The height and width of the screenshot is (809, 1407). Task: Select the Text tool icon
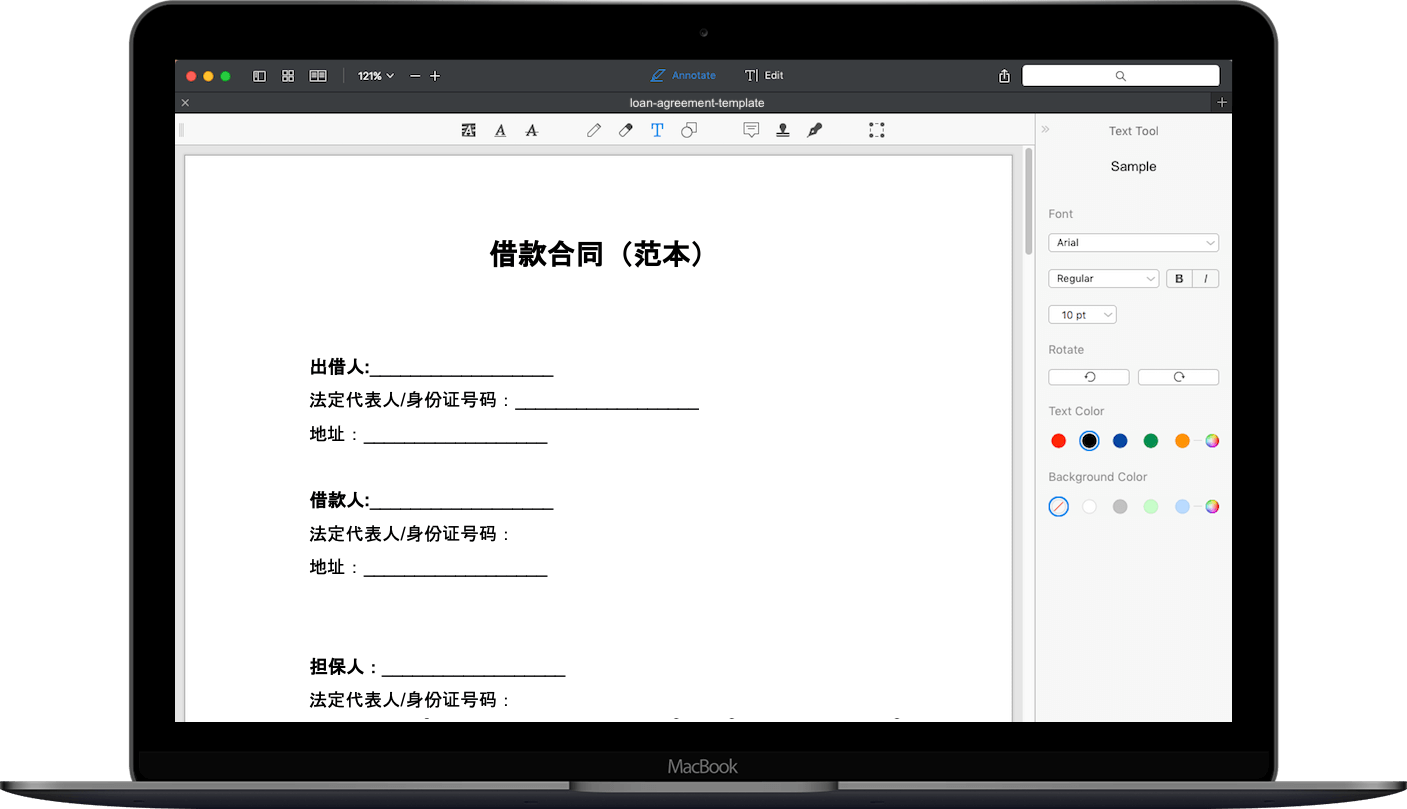(657, 130)
